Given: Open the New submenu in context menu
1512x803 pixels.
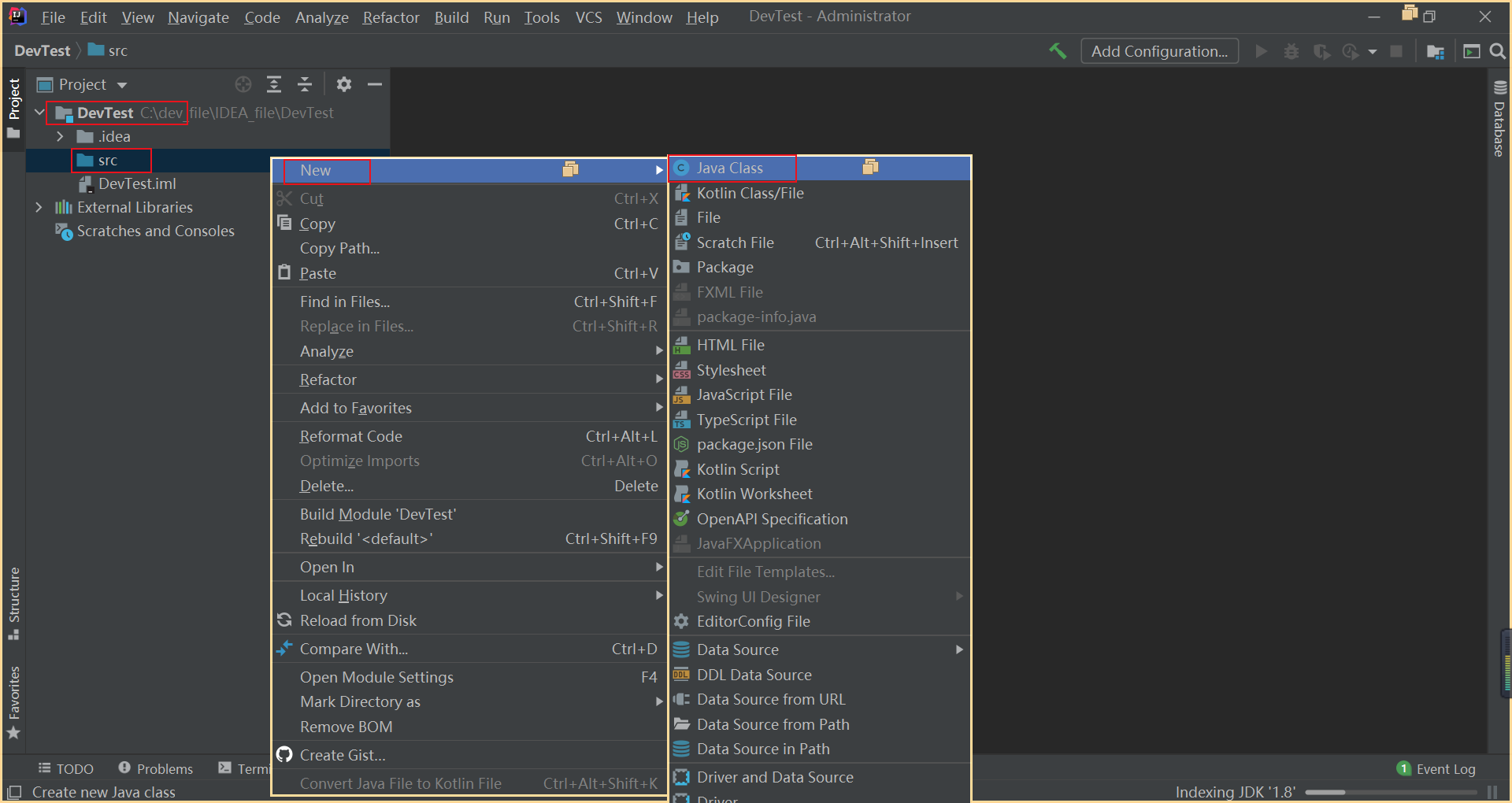Looking at the screenshot, I should tap(469, 170).
